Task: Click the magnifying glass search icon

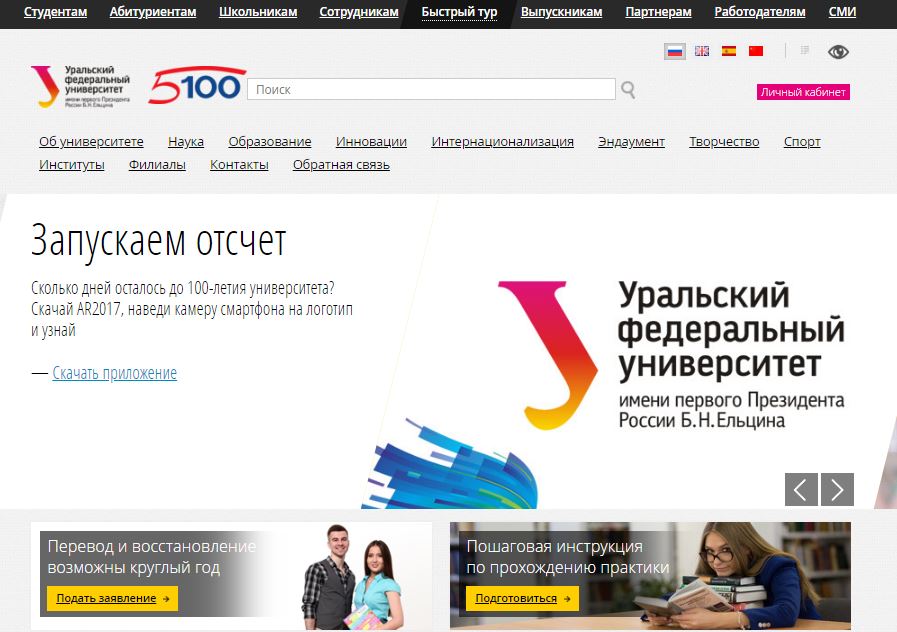Action: tap(628, 90)
